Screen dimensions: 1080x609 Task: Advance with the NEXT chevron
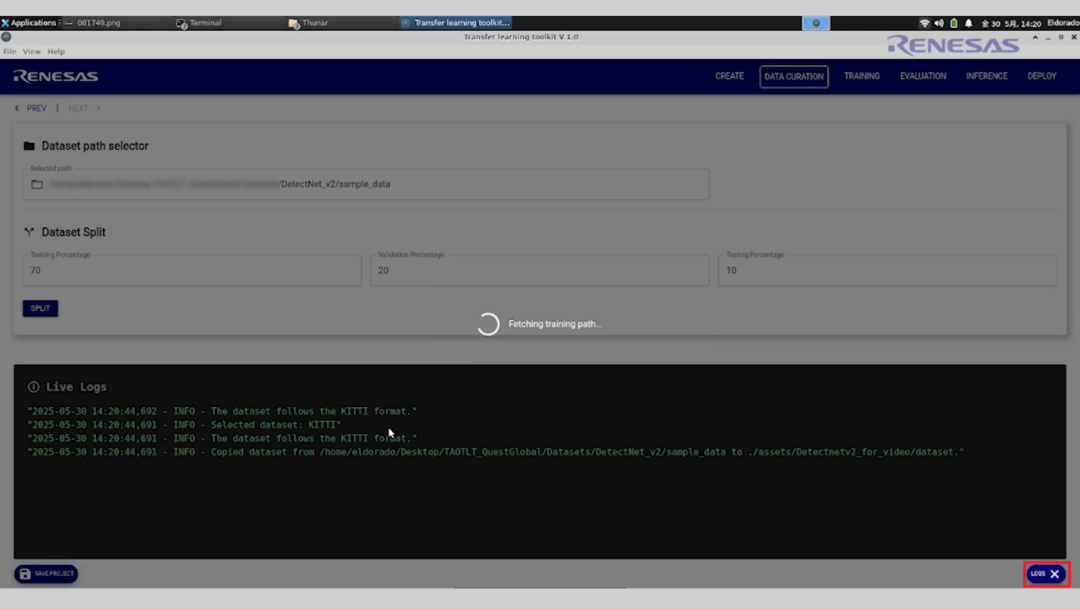coord(97,108)
